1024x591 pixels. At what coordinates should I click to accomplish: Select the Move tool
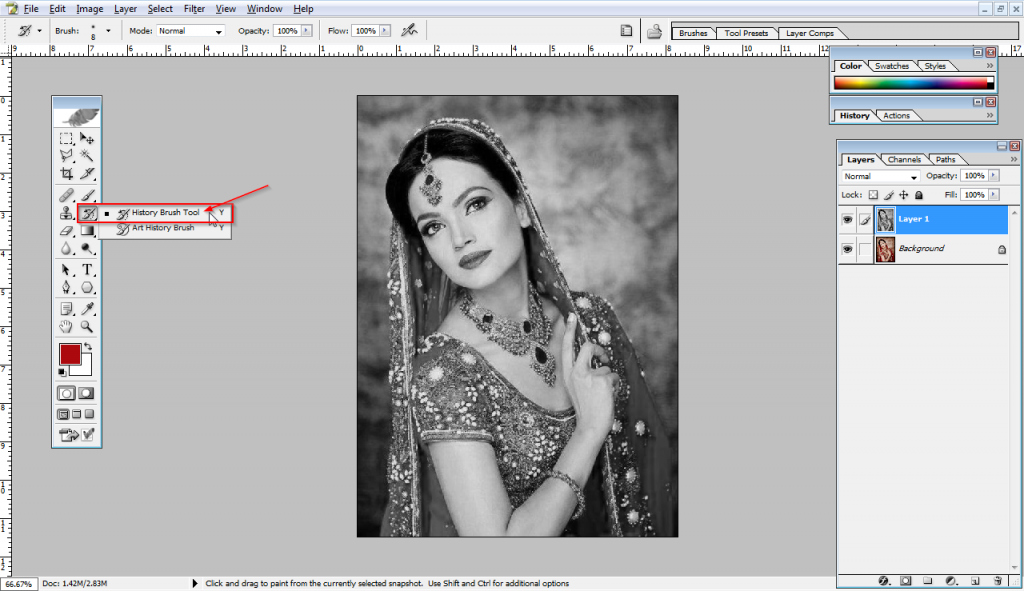tap(87, 138)
